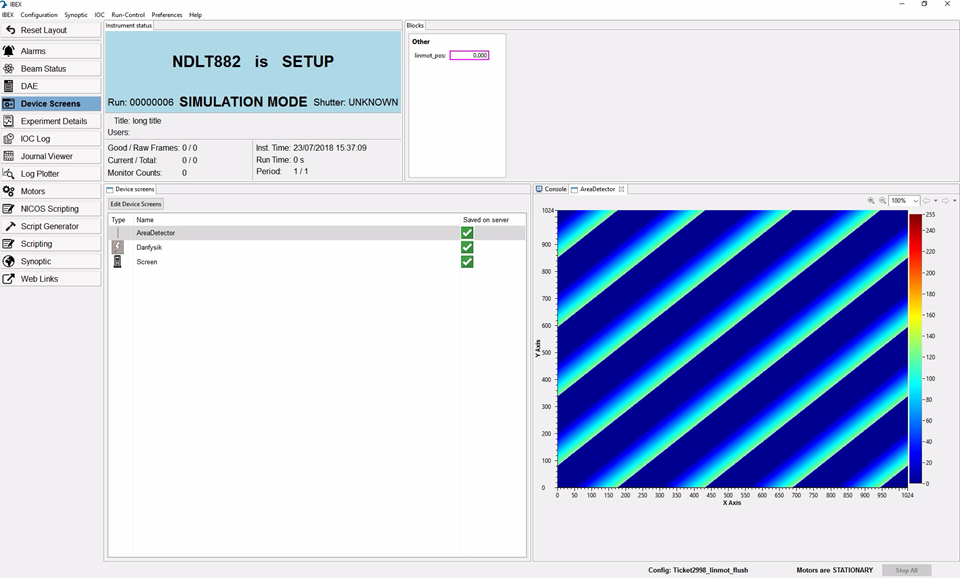This screenshot has height=578, width=960.
Task: Open Motors gears icon
Action: click(x=9, y=191)
